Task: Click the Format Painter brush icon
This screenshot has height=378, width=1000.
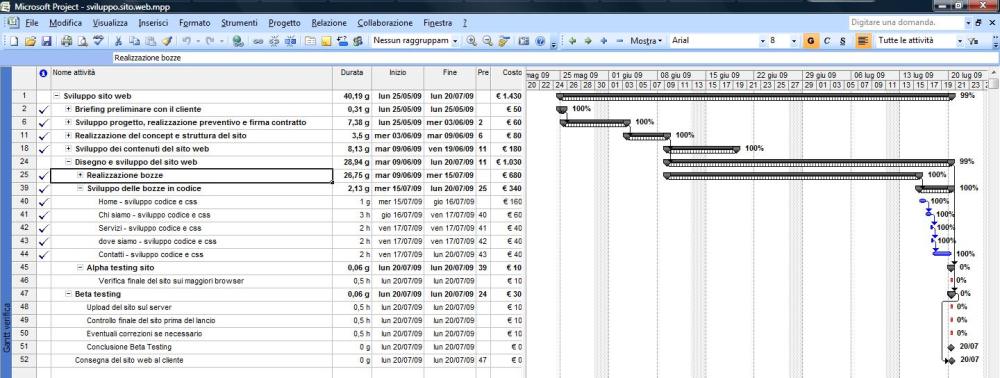Action: (x=166, y=41)
